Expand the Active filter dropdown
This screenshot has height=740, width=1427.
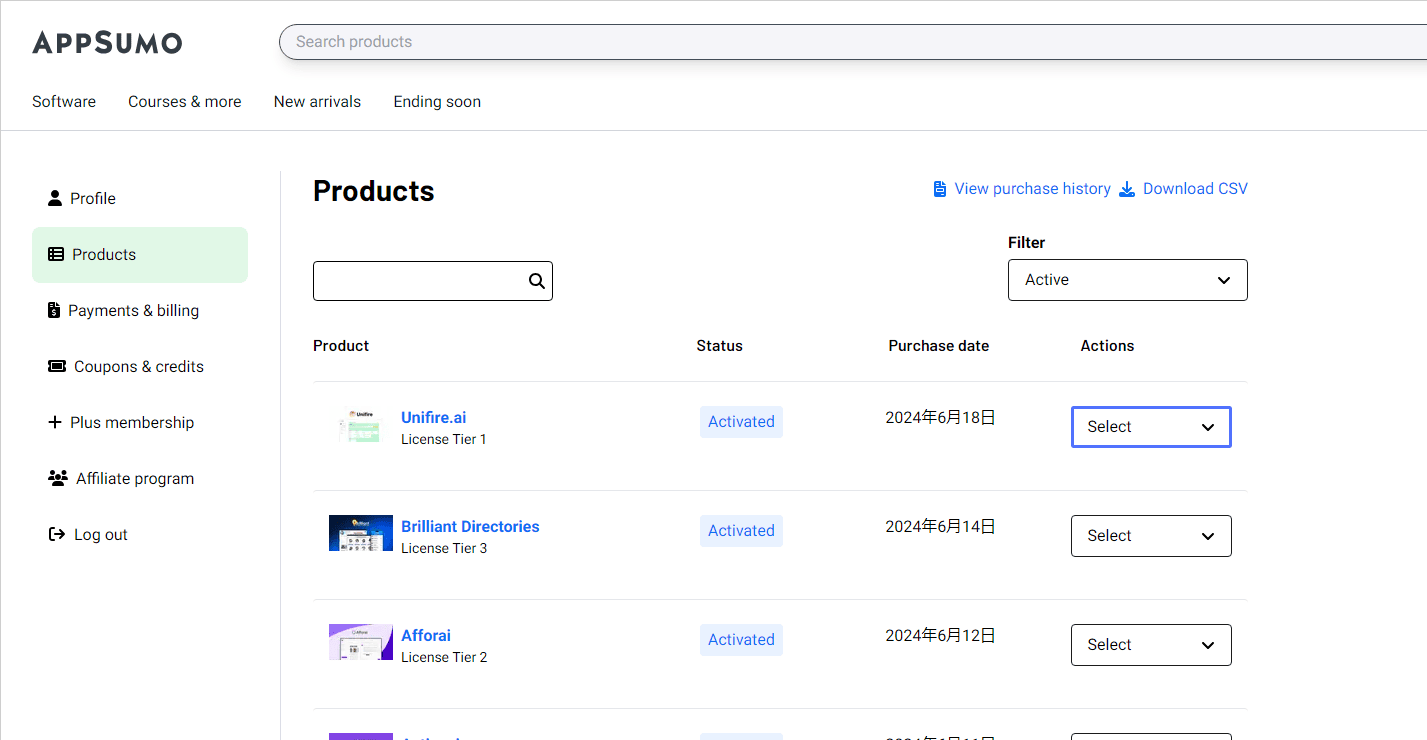[1127, 280]
